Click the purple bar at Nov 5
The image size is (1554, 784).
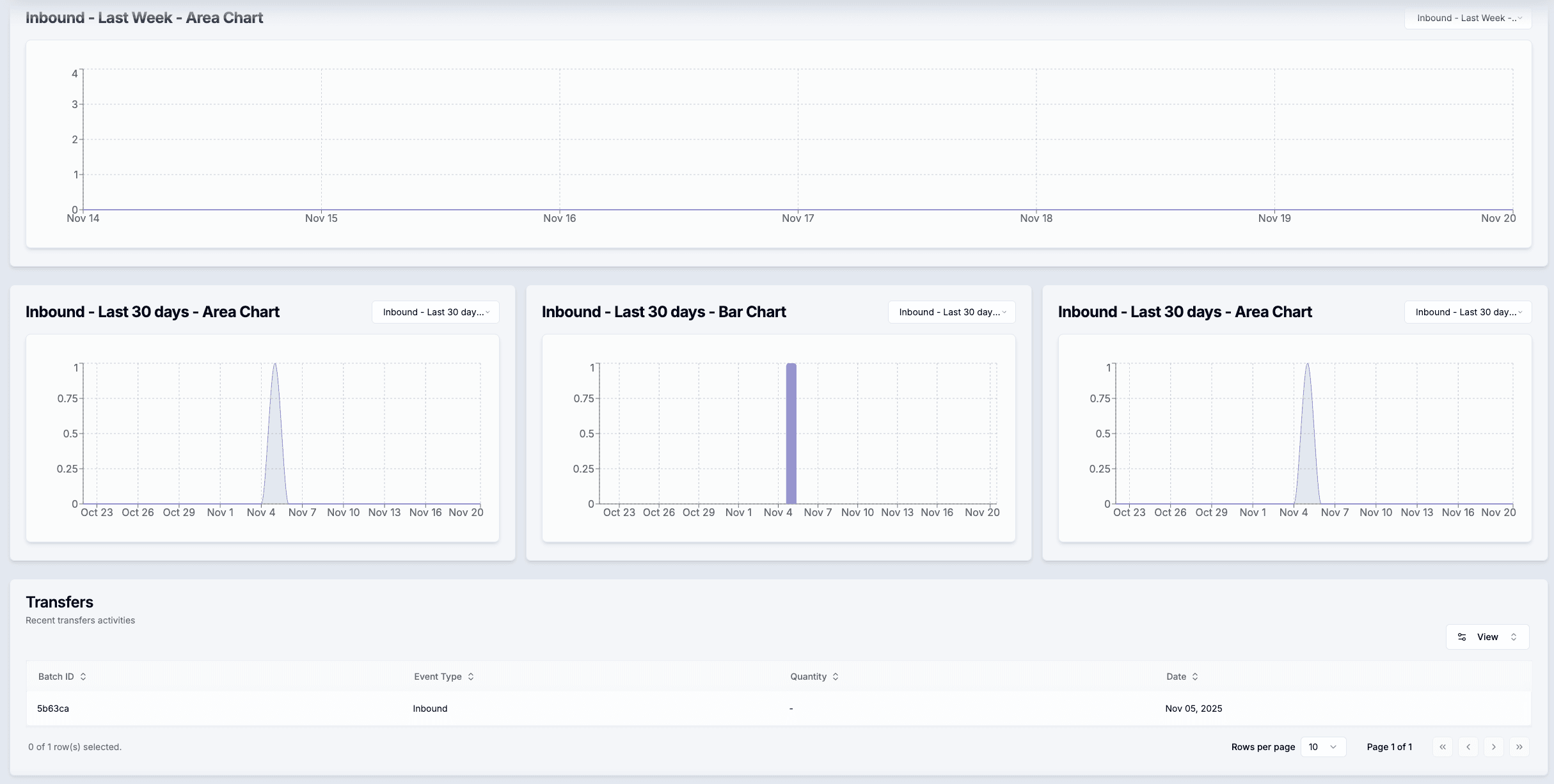791,434
